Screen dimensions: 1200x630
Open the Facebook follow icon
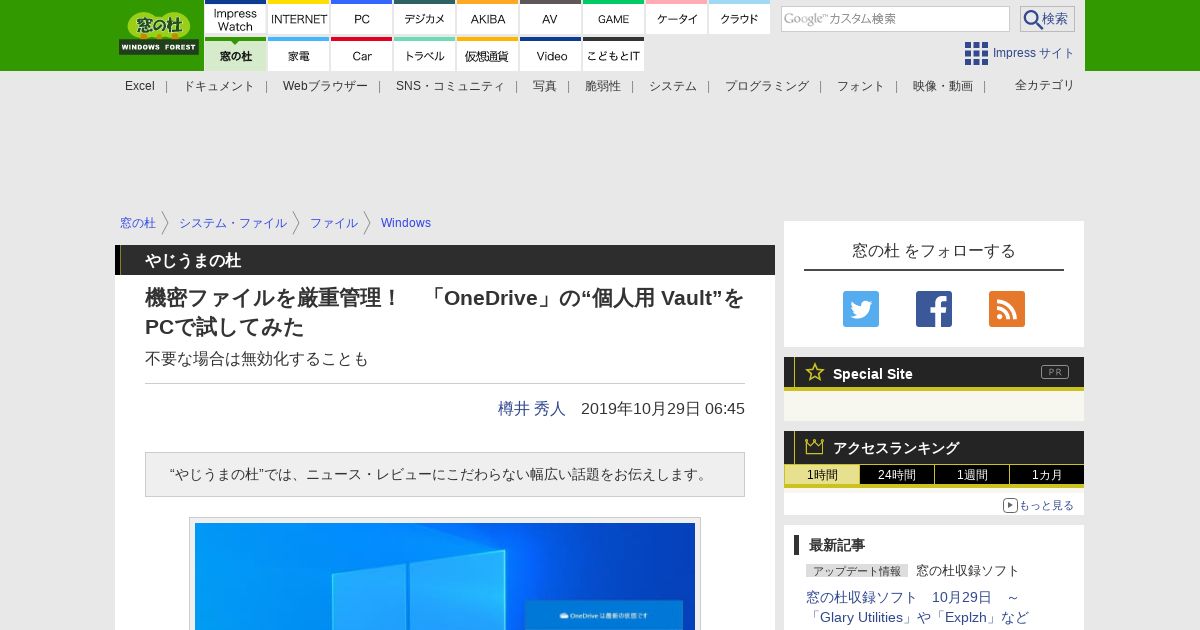coord(934,309)
